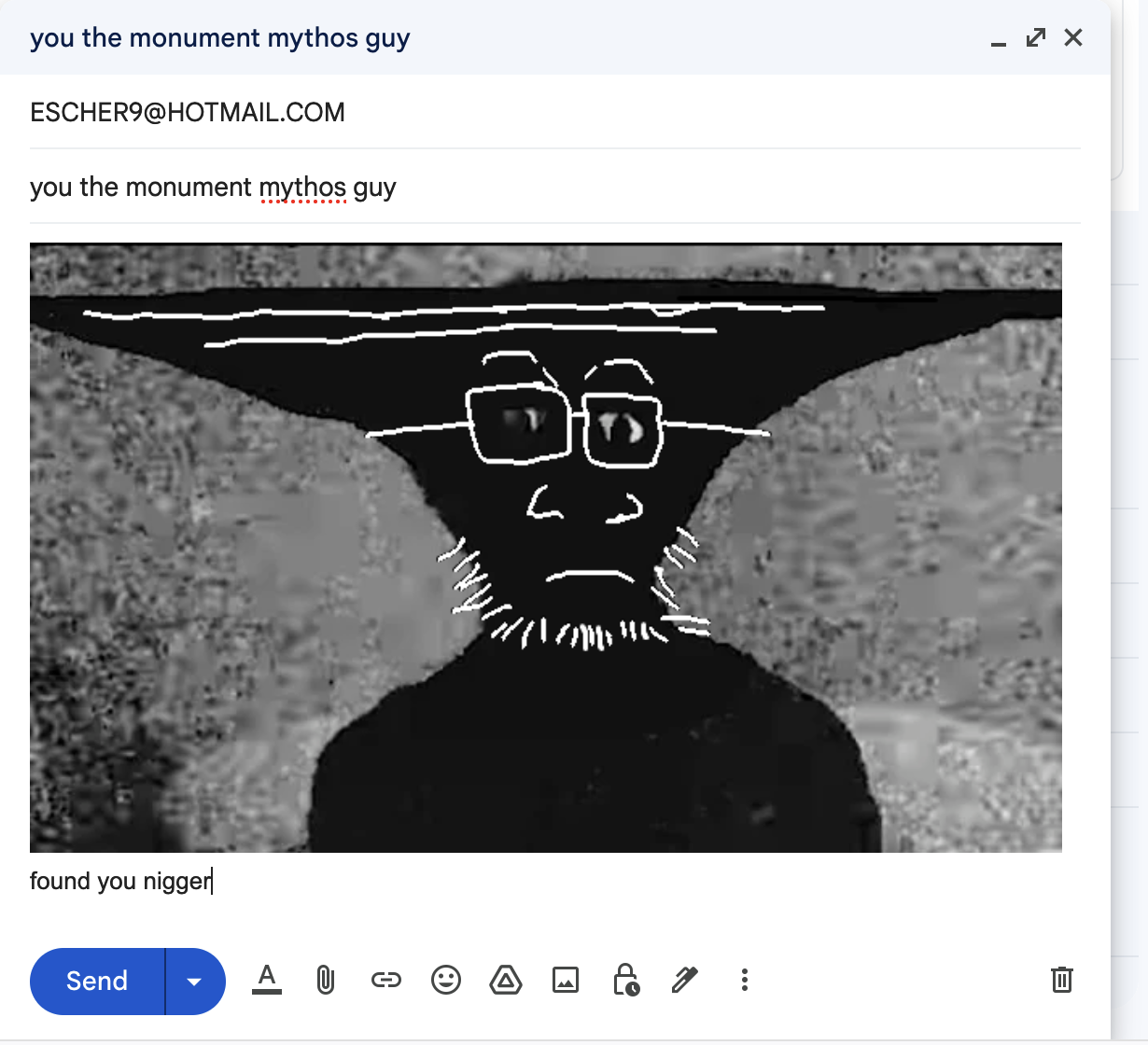Click the ESCHER9@HOTMAIL.COM recipient field
This screenshot has width=1148, height=1045.
pos(188,113)
